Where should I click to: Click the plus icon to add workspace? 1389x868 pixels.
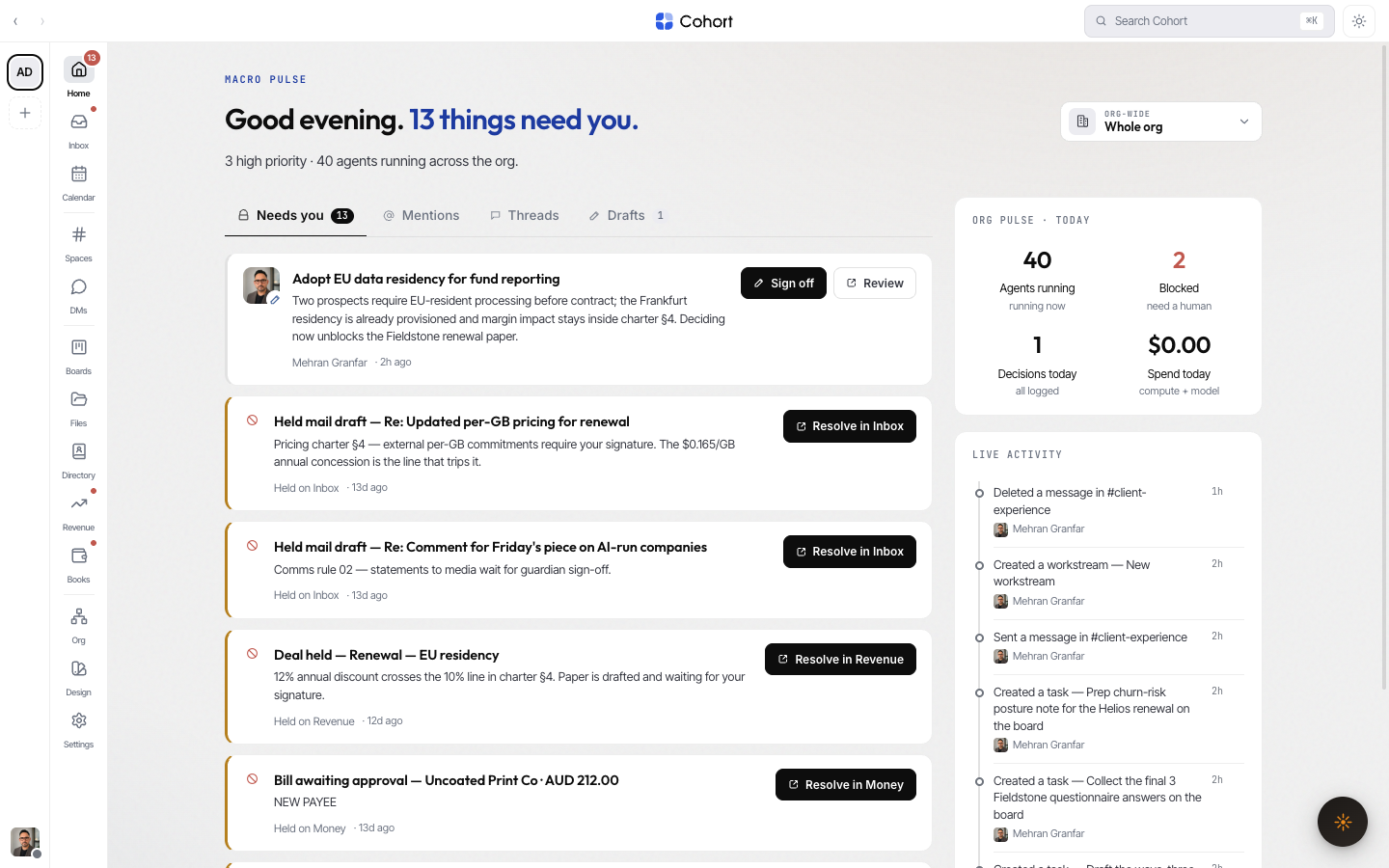pyautogui.click(x=25, y=113)
